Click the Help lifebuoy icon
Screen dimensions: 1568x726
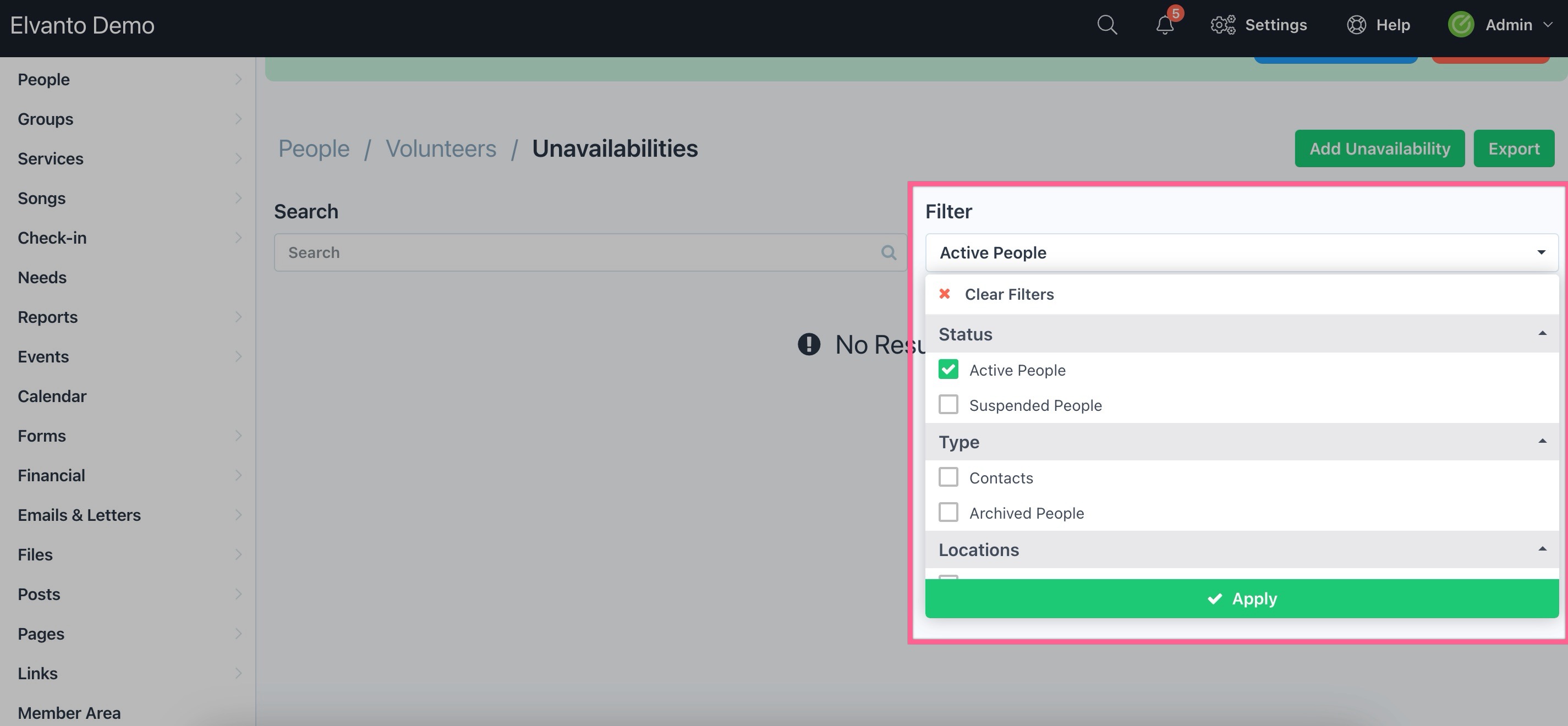coord(1356,25)
